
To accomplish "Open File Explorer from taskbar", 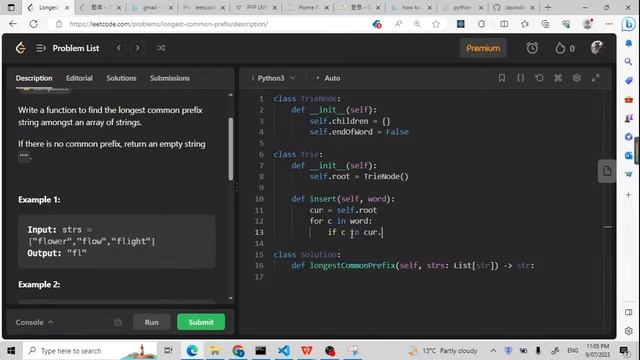I will click(215, 351).
